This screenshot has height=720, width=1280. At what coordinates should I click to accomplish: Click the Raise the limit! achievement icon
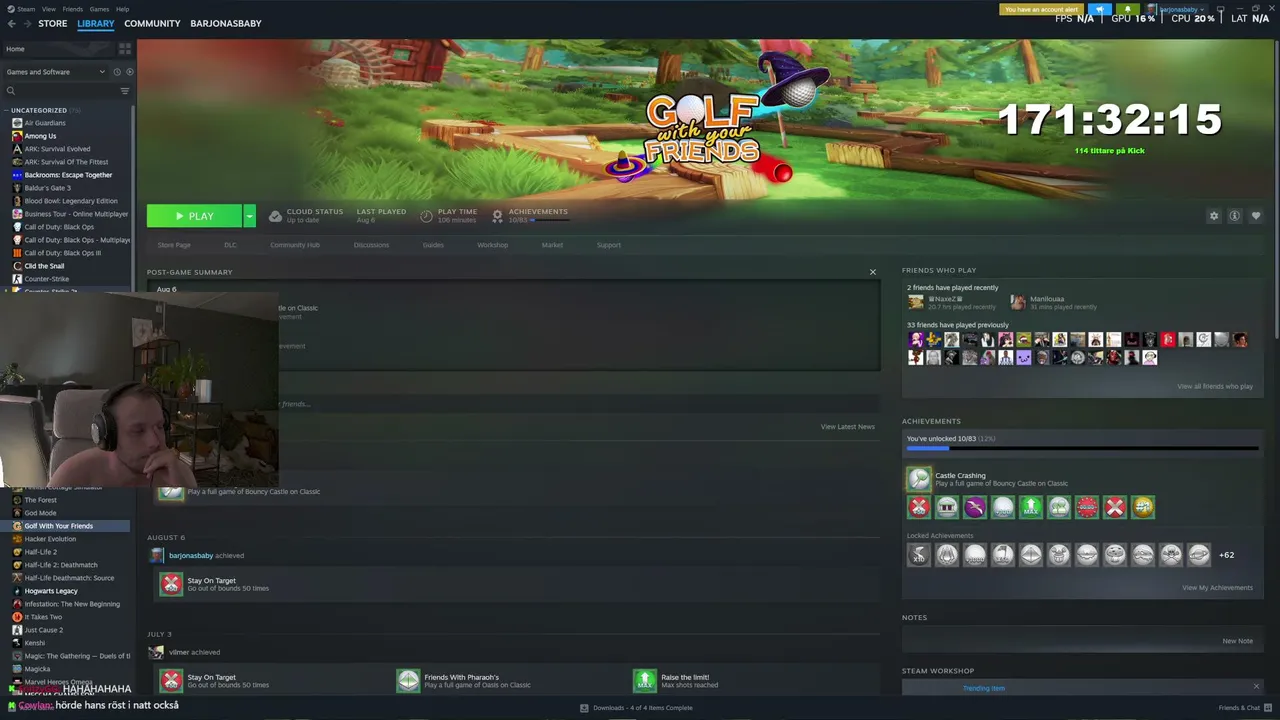tap(645, 681)
